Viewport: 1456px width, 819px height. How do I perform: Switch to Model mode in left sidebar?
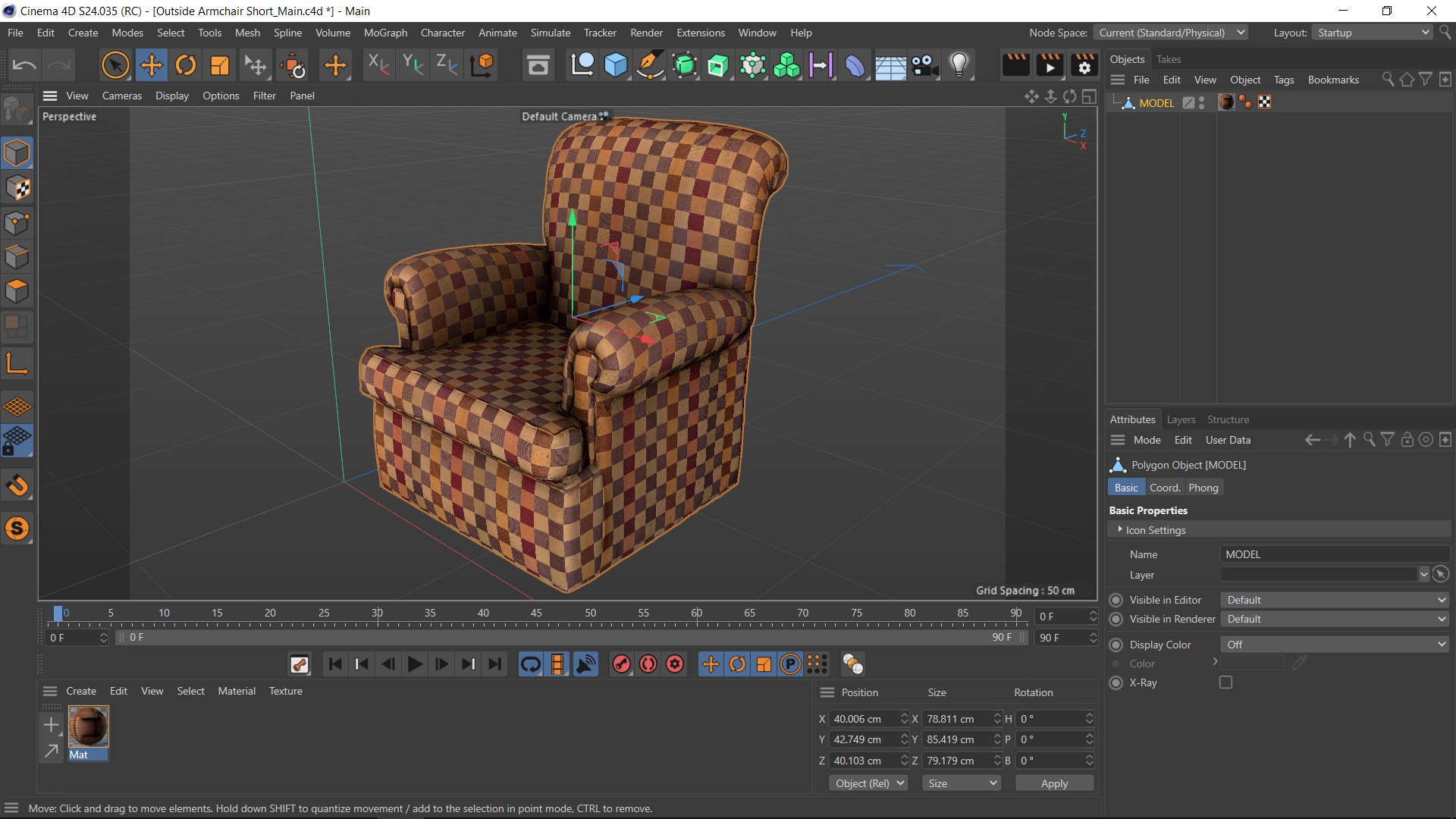[x=17, y=153]
